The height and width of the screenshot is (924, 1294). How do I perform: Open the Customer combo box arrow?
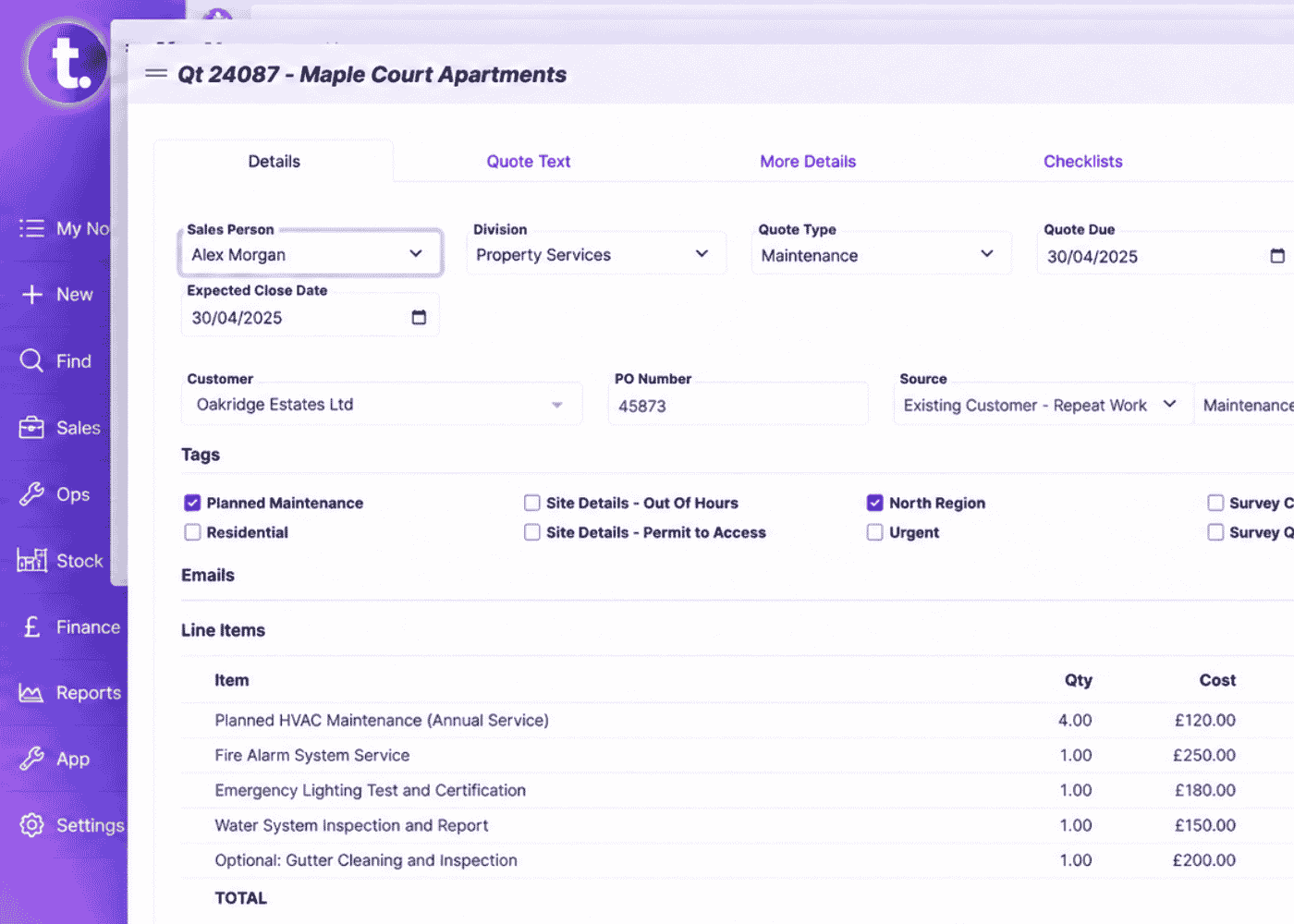pos(556,405)
